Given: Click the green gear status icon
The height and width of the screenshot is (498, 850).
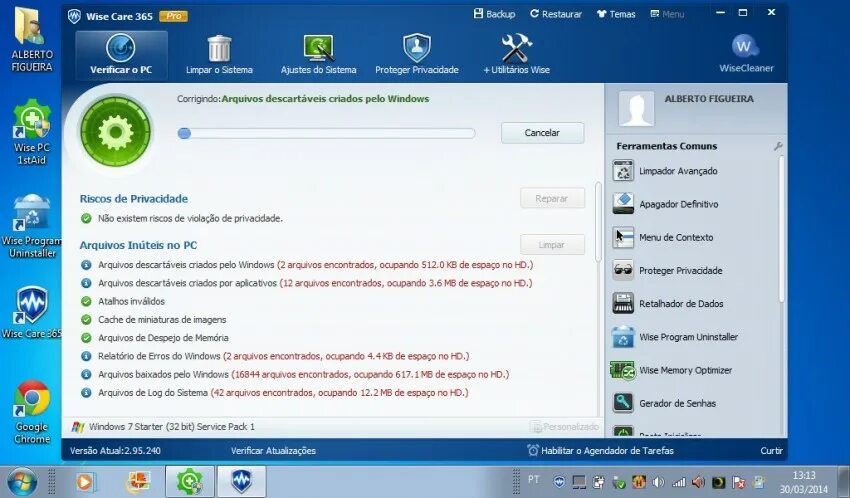Looking at the screenshot, I should click(x=115, y=131).
